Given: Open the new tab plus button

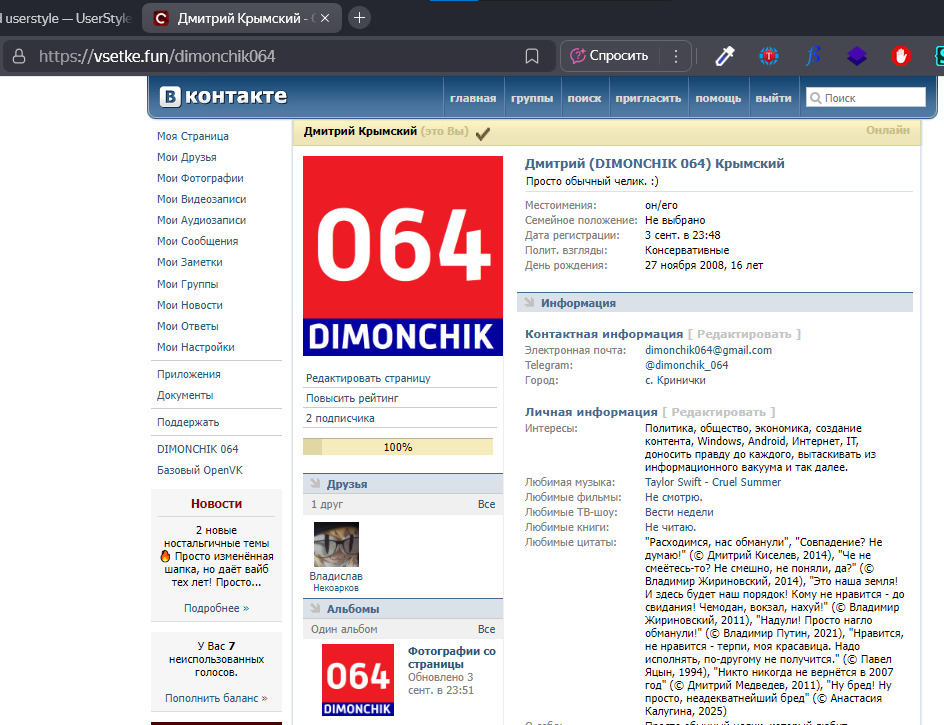Looking at the screenshot, I should click(x=360, y=18).
